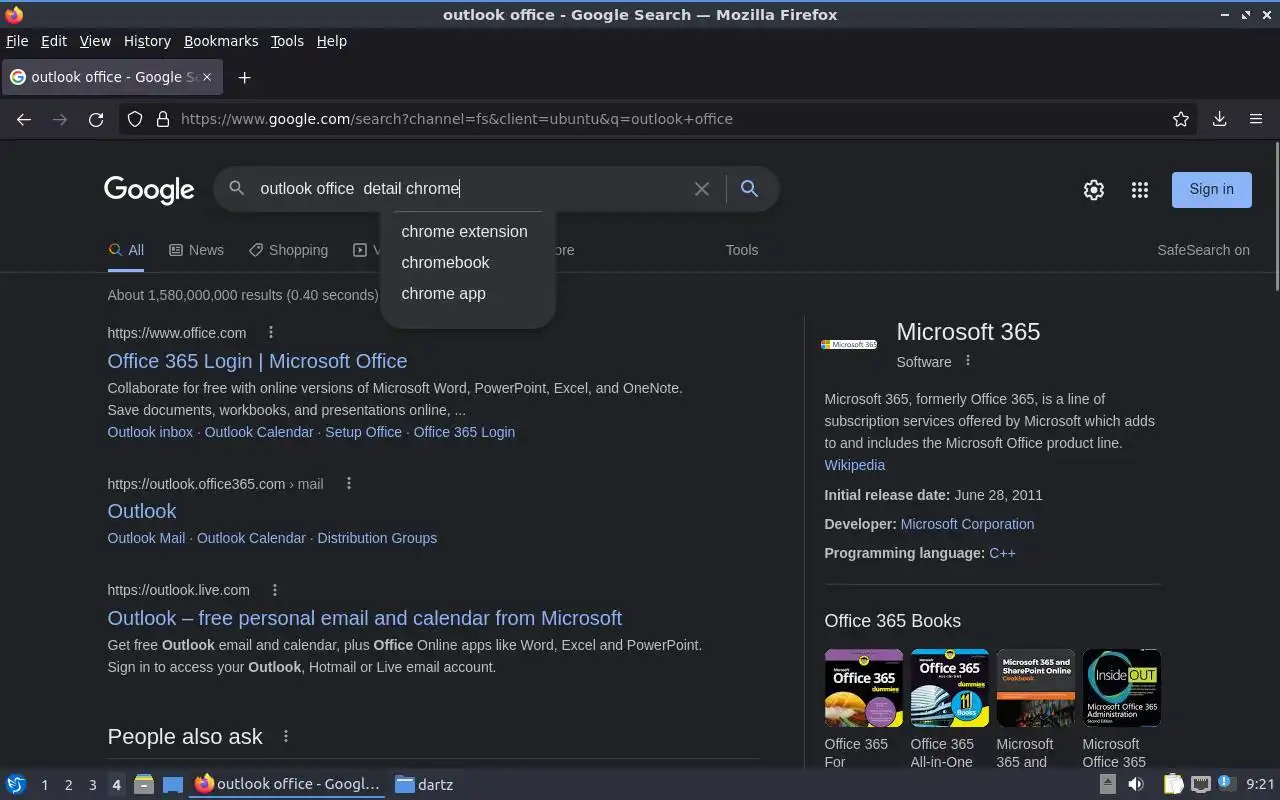View site info via the padlock icon
The image size is (1280, 800).
point(163,119)
